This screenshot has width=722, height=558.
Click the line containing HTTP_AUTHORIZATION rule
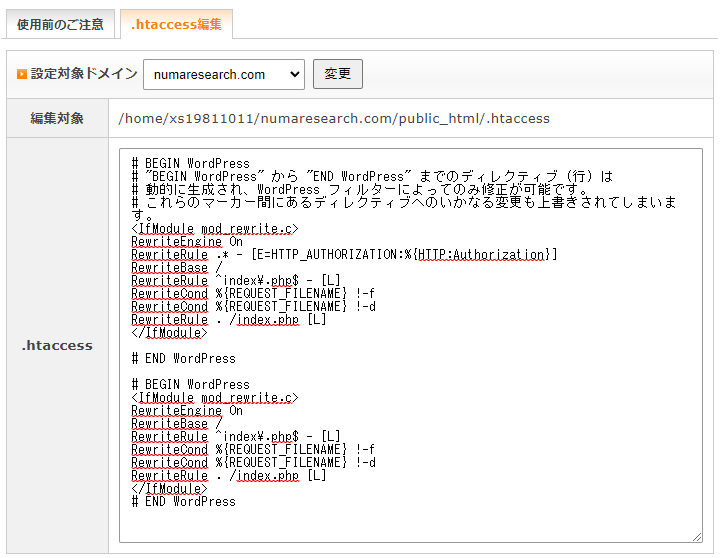tap(344, 255)
